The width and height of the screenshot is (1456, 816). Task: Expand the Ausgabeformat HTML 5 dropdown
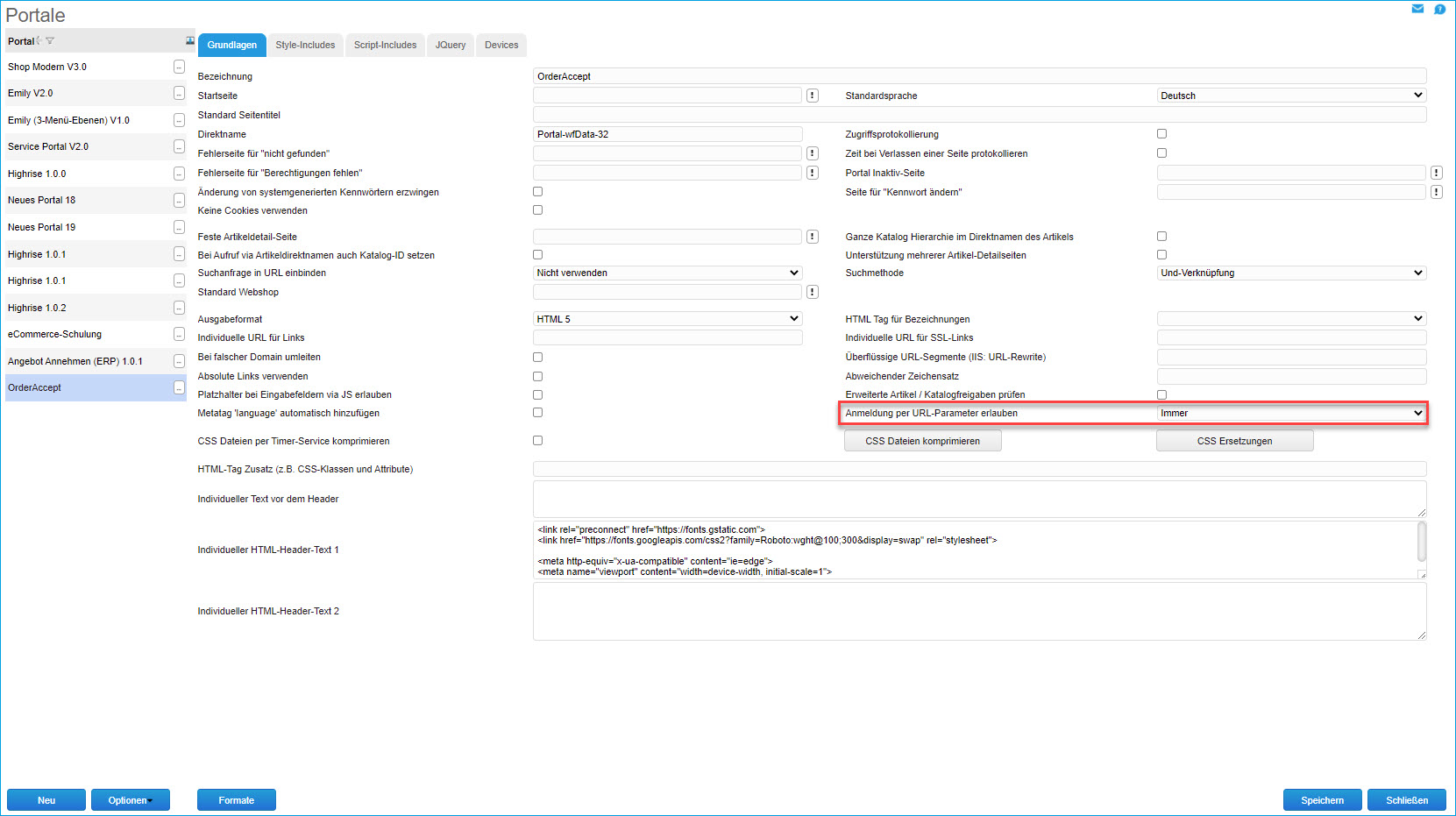coord(667,319)
